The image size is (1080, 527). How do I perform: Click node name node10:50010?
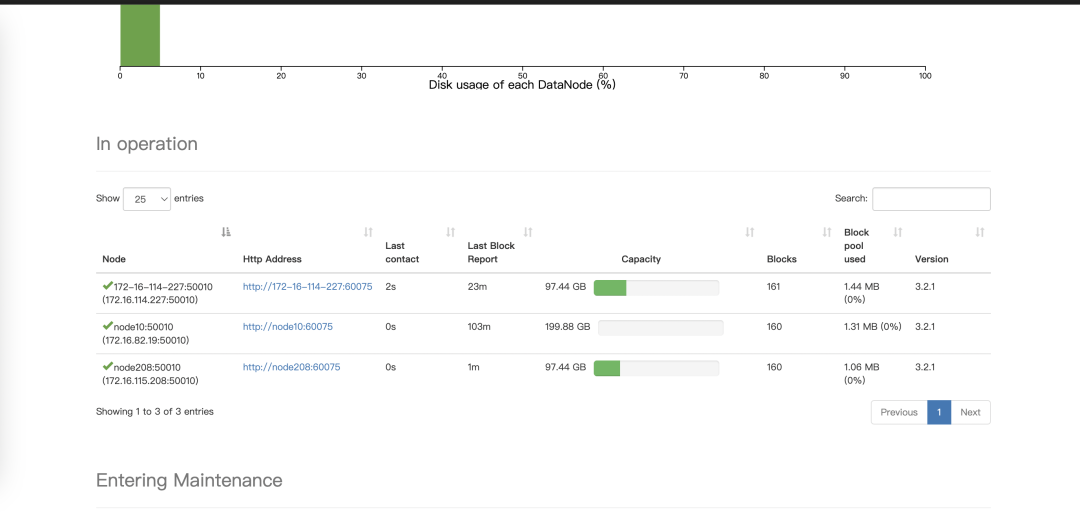pos(143,327)
